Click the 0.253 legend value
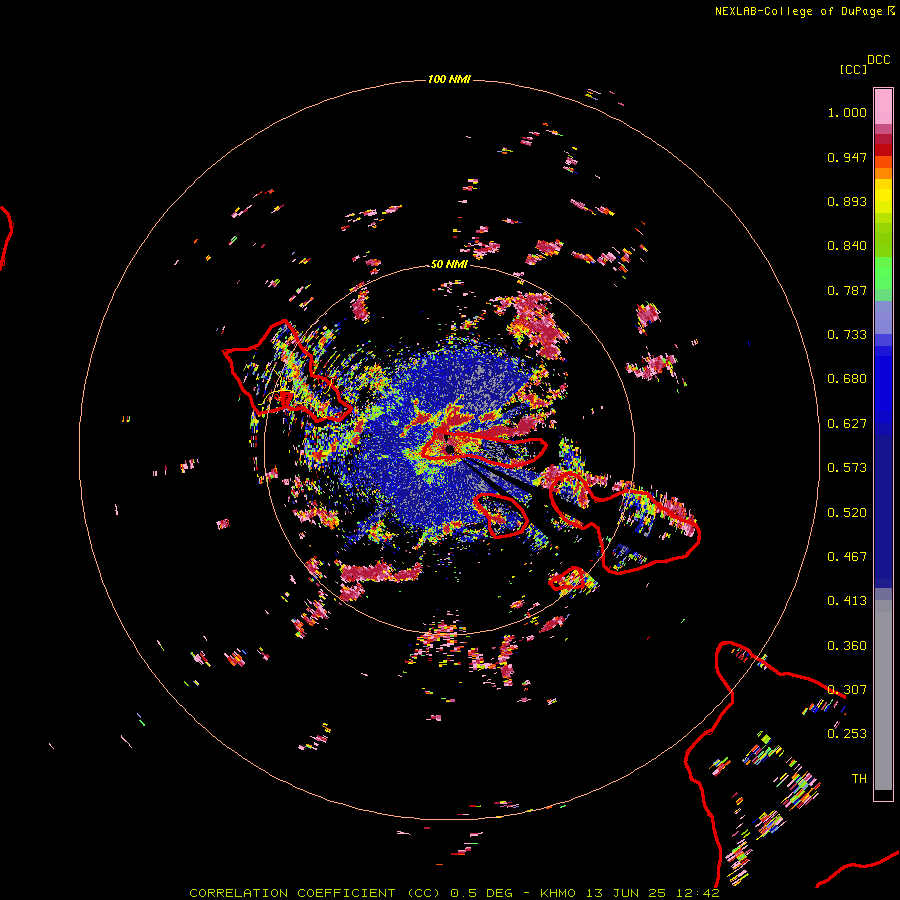900x900 pixels. 847,734
